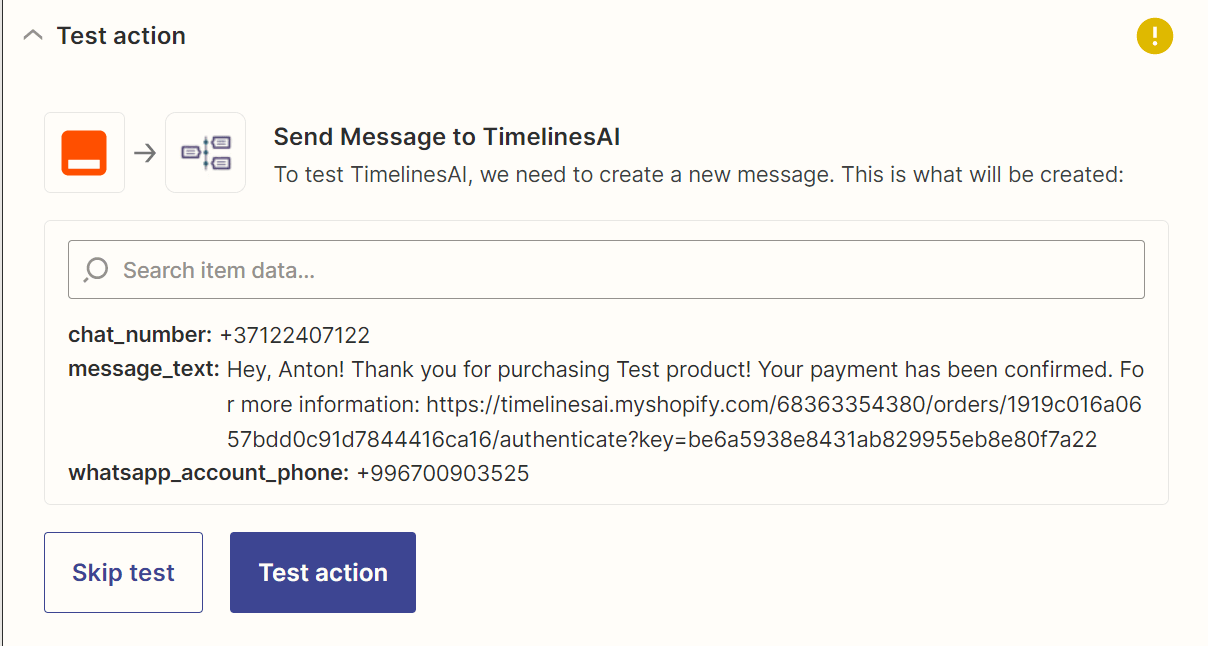Collapse the Test action section chevron

click(33, 36)
